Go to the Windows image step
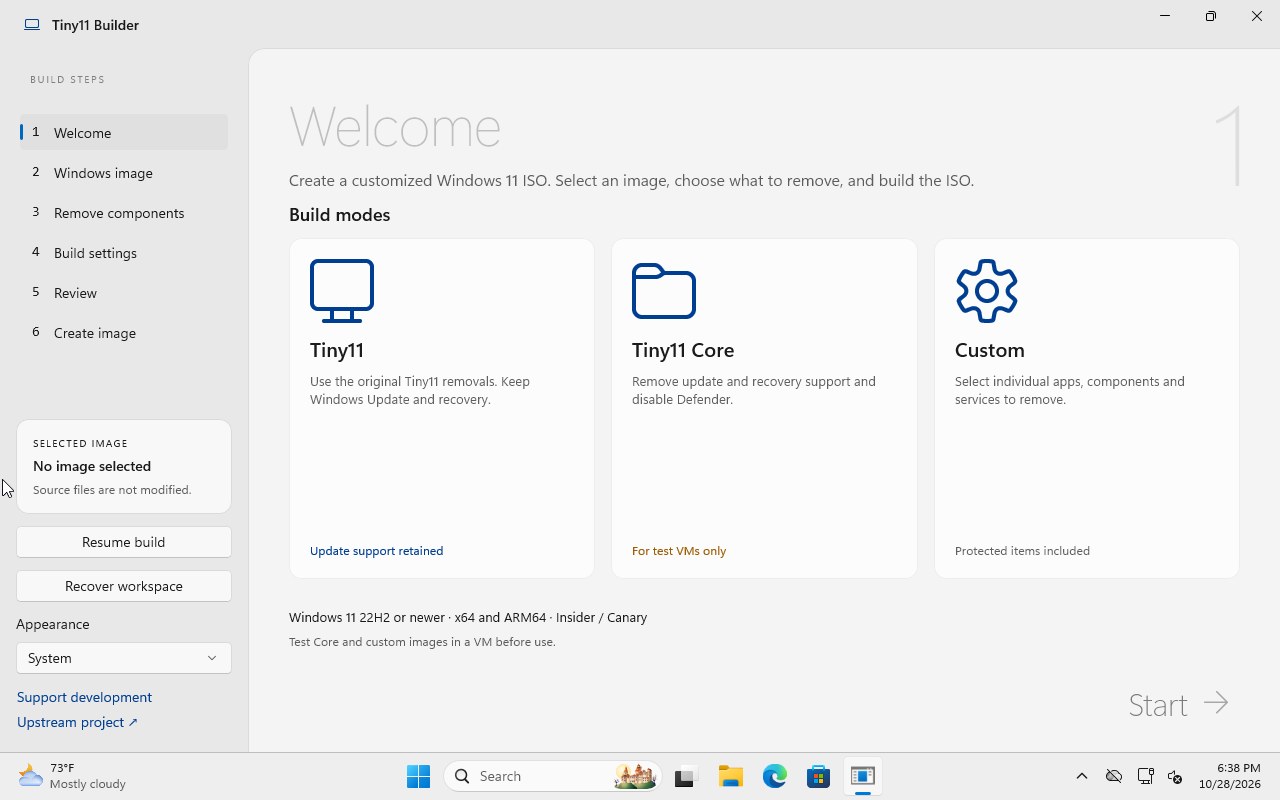Screen dimensions: 1280x800 tap(124, 173)
